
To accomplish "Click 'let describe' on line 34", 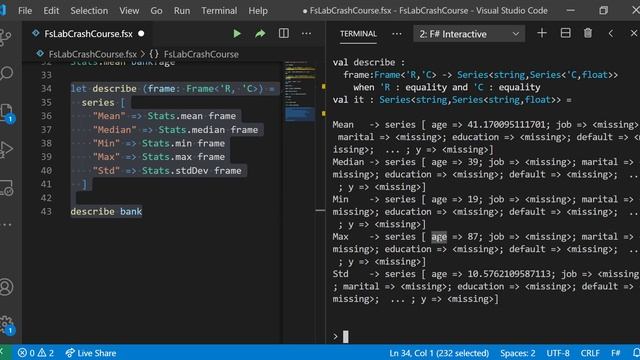I will (103, 89).
